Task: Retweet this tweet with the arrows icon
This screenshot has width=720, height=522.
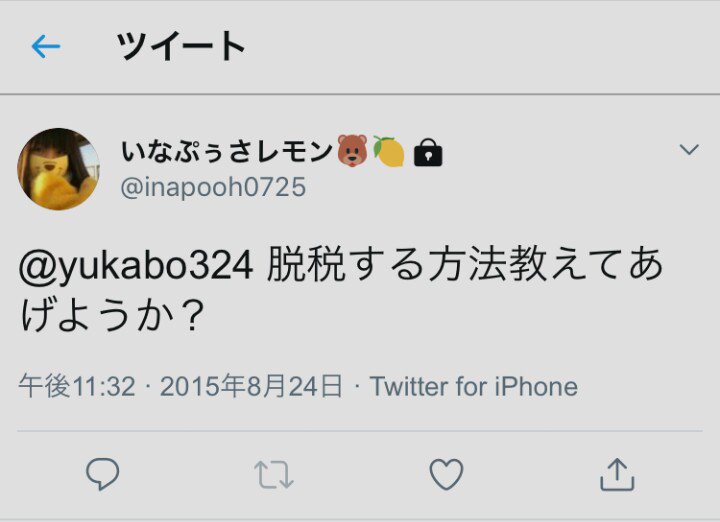Action: 274,475
